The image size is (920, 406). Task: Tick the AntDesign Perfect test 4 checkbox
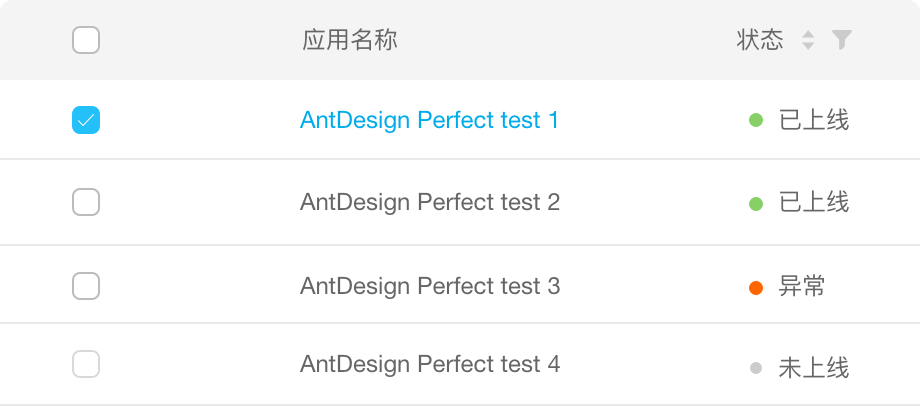point(86,364)
